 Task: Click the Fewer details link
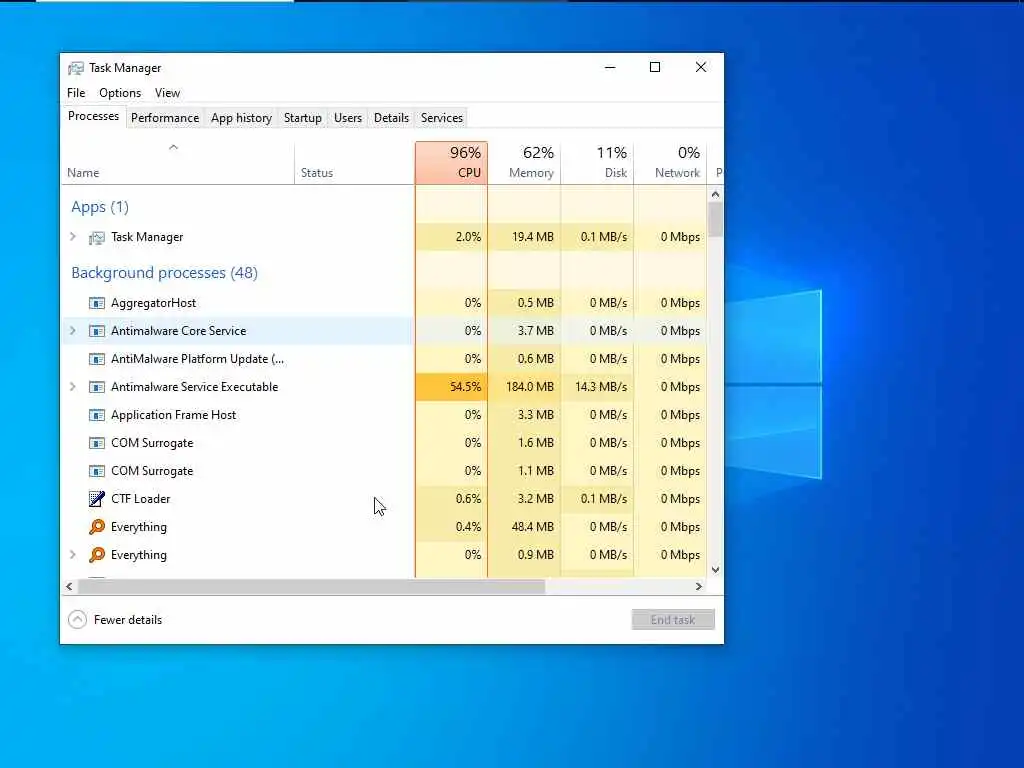(x=128, y=620)
